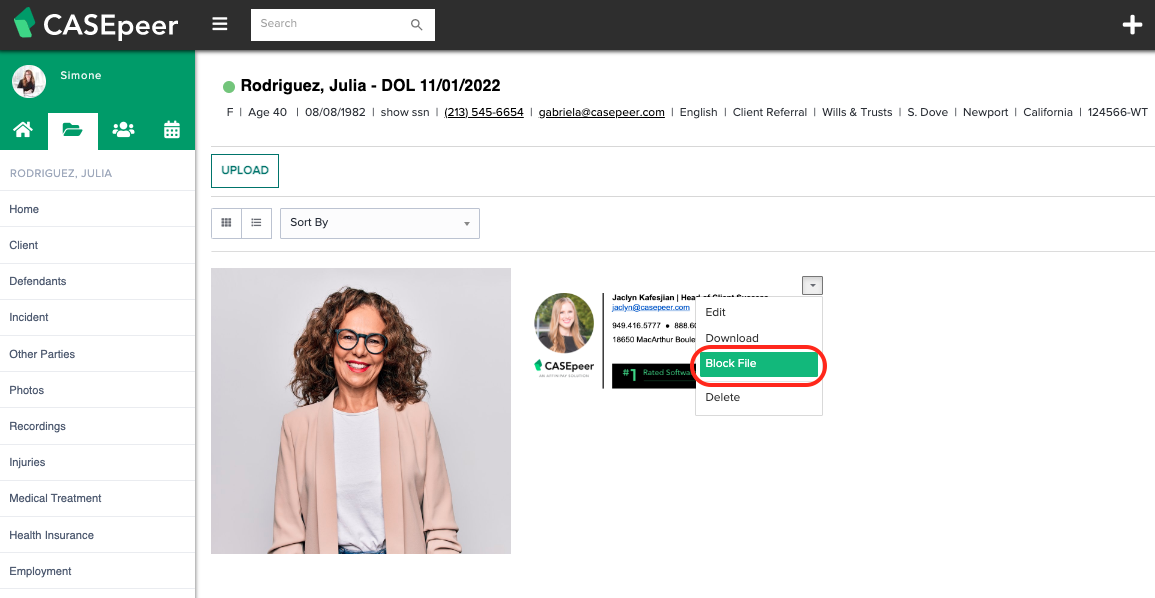
Task: Click the search magnifier icon
Action: [416, 24]
